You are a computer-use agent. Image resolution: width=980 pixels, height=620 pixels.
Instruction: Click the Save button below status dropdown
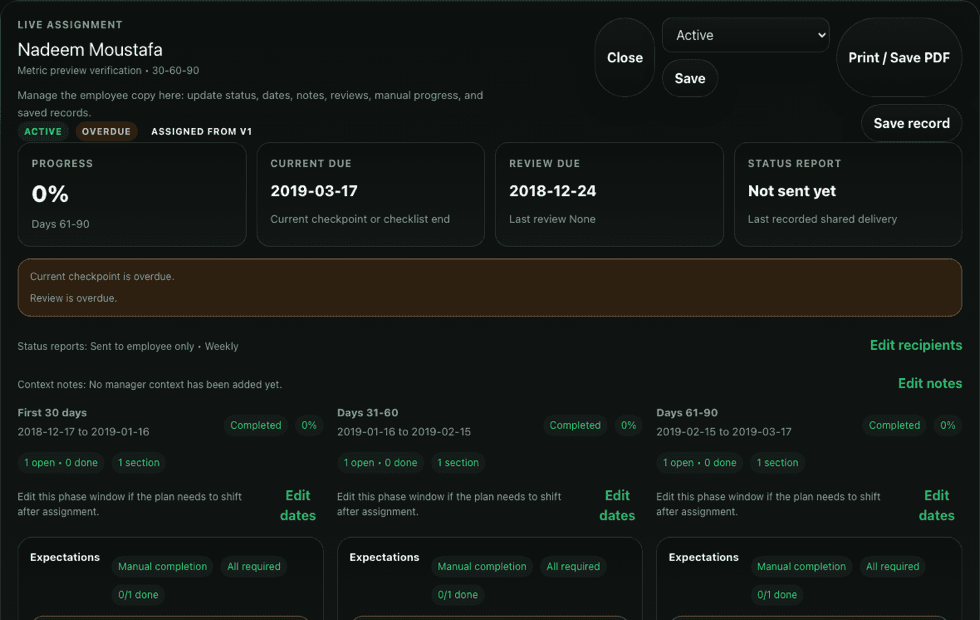(690, 78)
